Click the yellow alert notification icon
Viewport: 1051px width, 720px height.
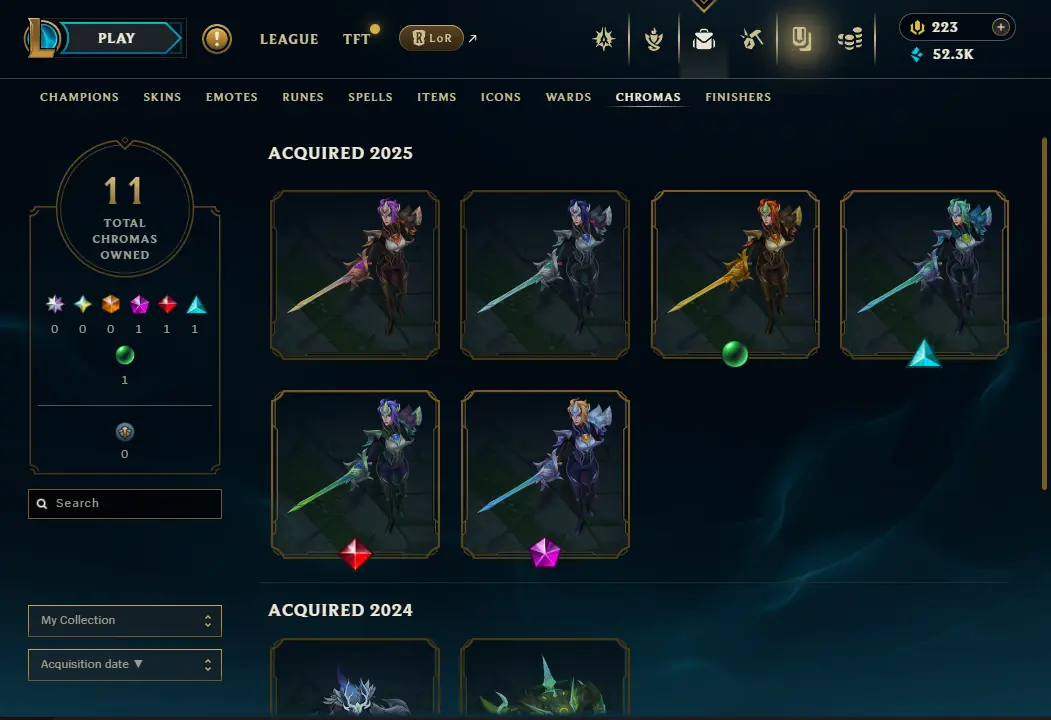(x=217, y=39)
